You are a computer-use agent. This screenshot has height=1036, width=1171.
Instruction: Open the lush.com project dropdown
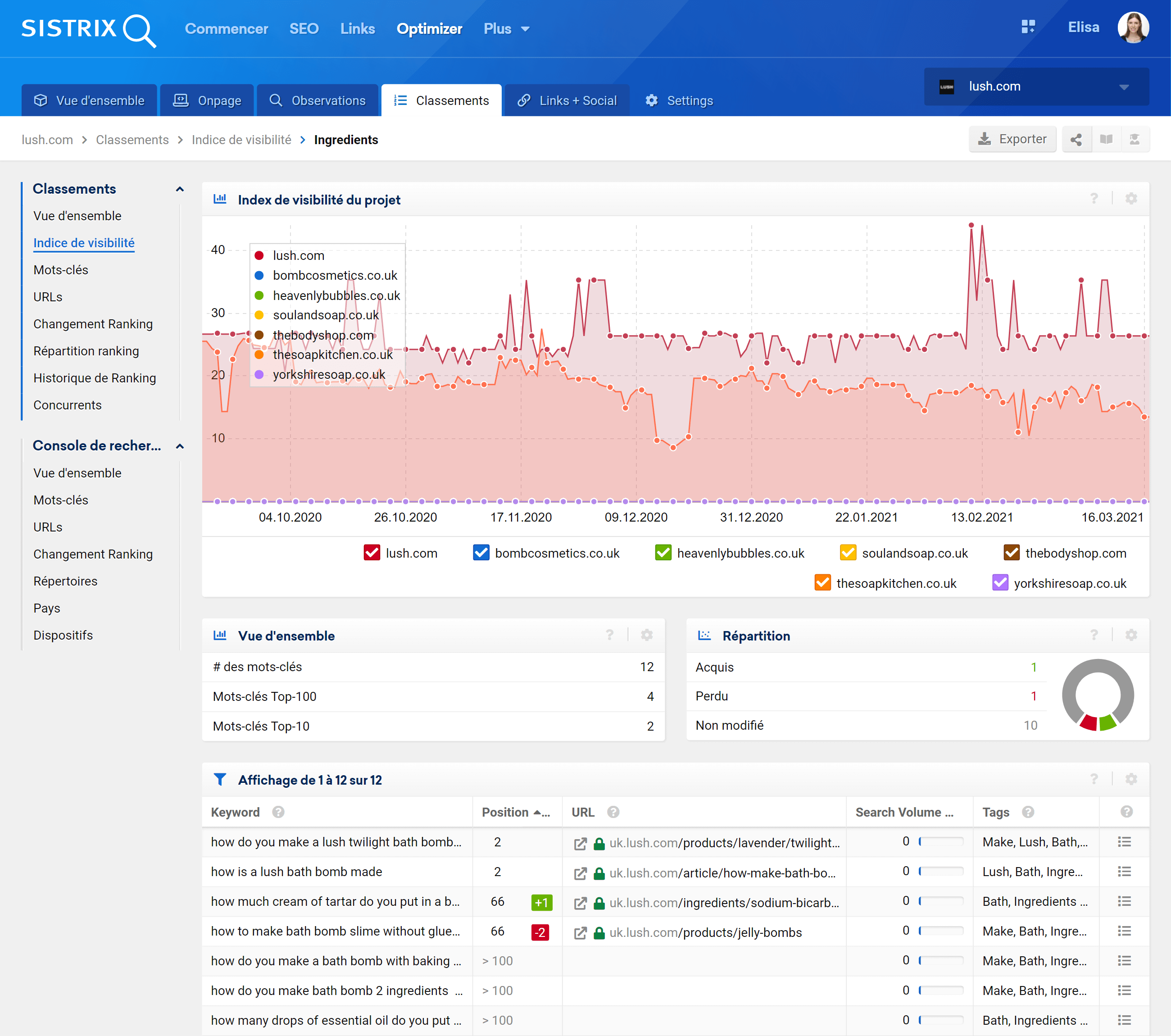[x=1036, y=86]
